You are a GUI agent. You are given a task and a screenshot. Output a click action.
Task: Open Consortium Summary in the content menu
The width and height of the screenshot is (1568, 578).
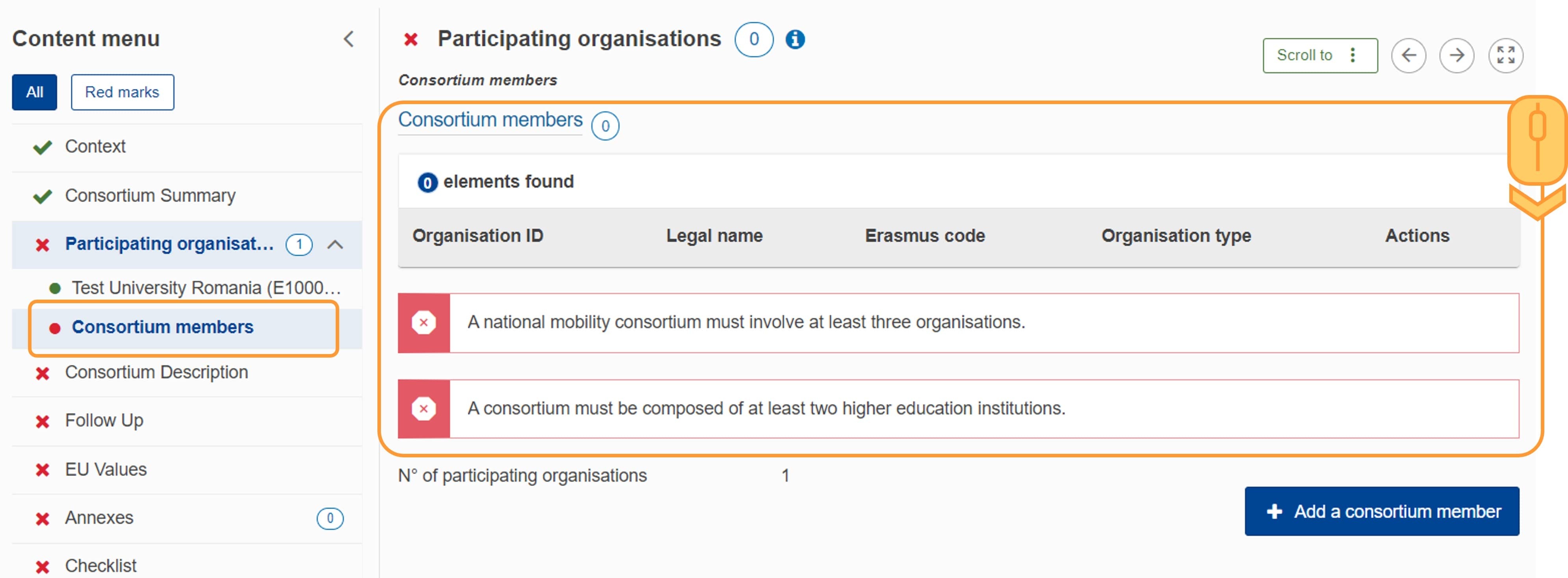[150, 196]
